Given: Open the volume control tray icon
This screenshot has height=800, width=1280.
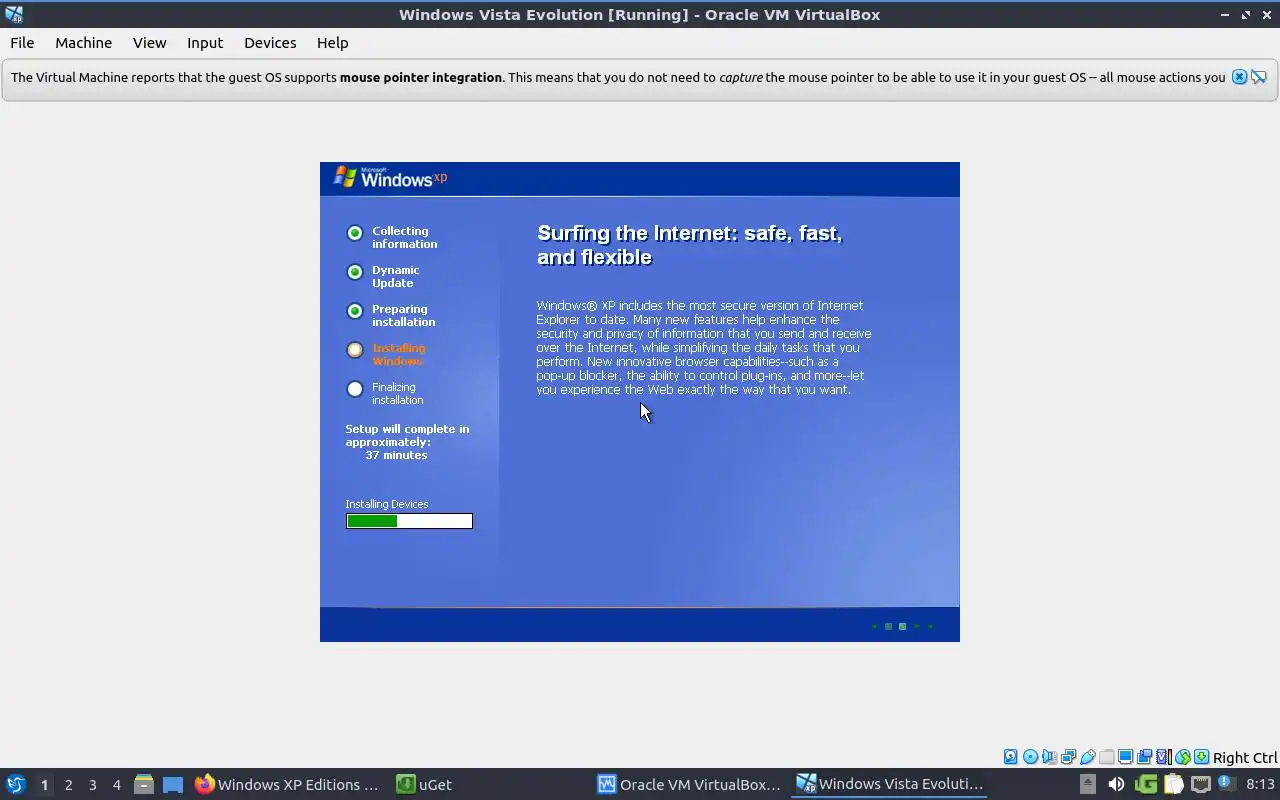Looking at the screenshot, I should 1116,784.
